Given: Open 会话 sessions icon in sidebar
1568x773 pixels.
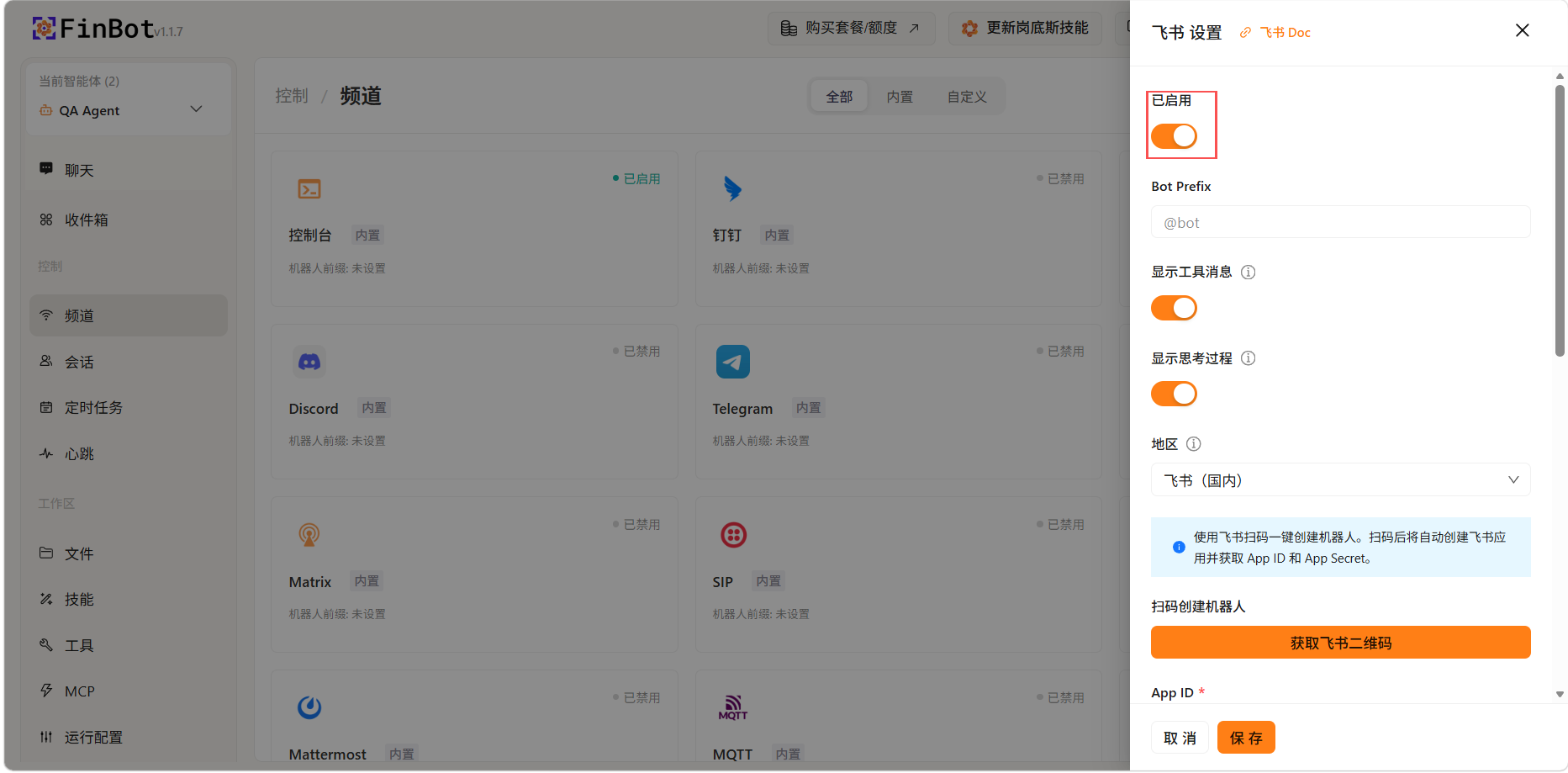Looking at the screenshot, I should coord(46,362).
